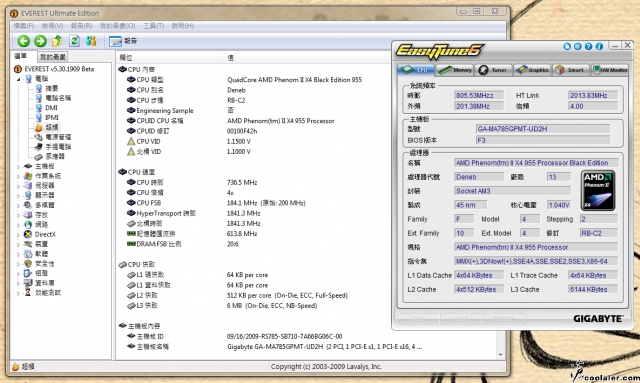
Task: Click the two-people icon in EVEREST toolbar
Action: (91, 41)
